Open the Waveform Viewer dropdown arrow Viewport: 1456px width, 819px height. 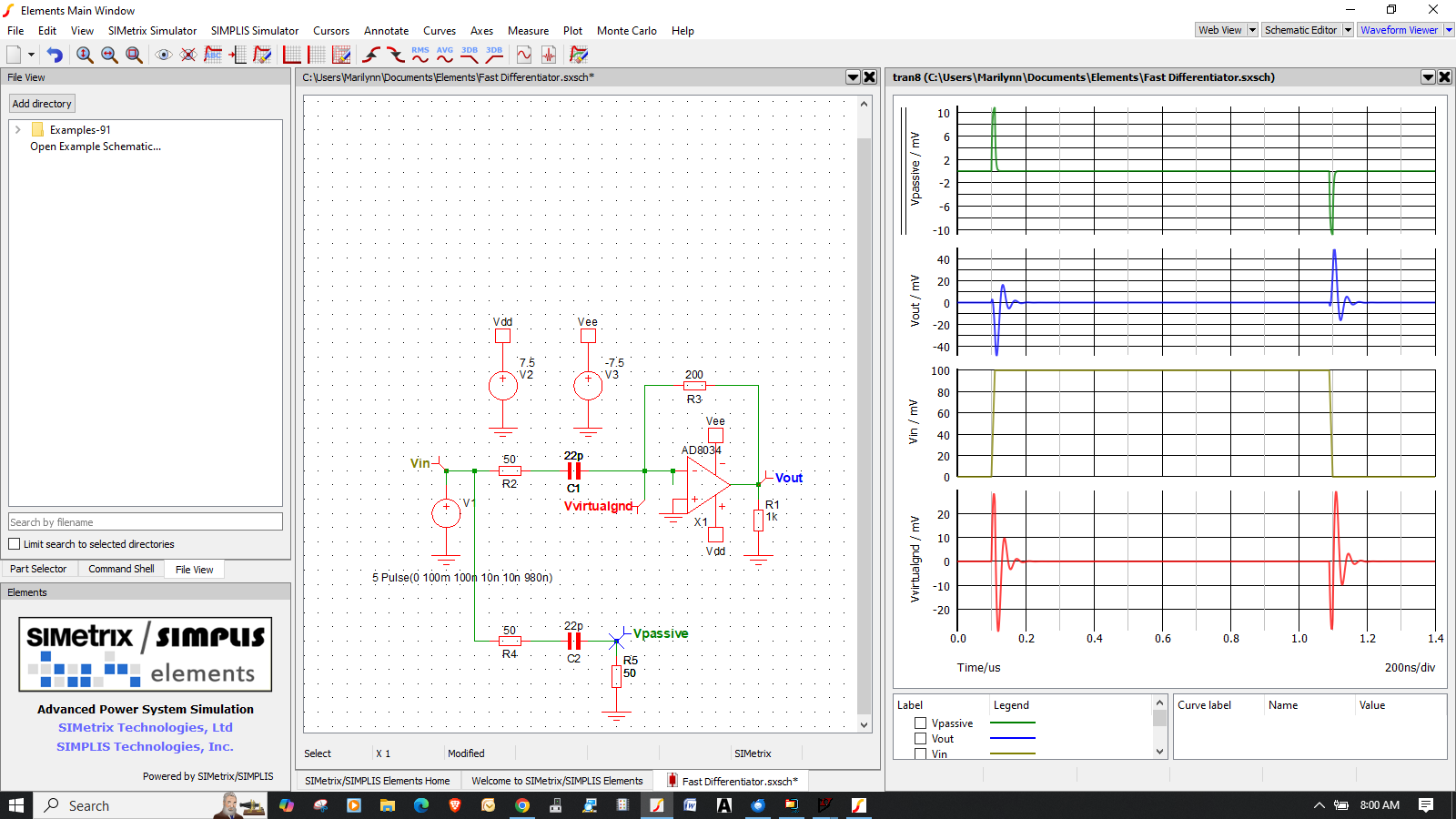[1450, 30]
